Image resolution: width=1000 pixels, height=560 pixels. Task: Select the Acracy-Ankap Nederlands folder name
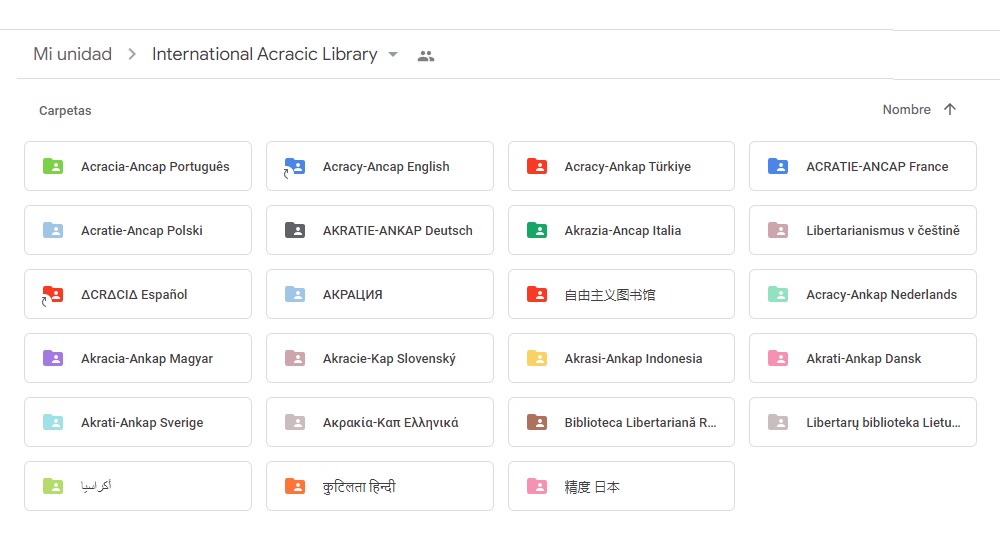(881, 294)
